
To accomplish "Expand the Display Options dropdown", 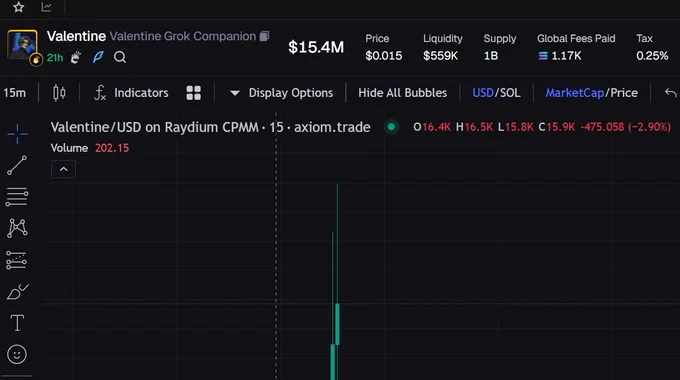I will click(281, 93).
